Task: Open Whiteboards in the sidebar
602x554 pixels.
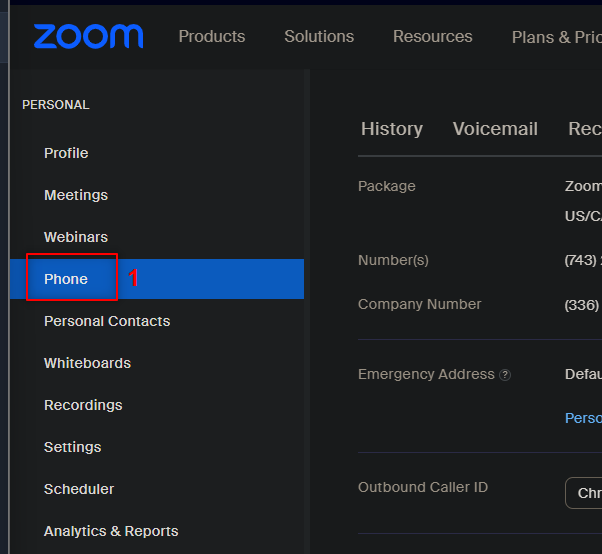Action: (88, 363)
